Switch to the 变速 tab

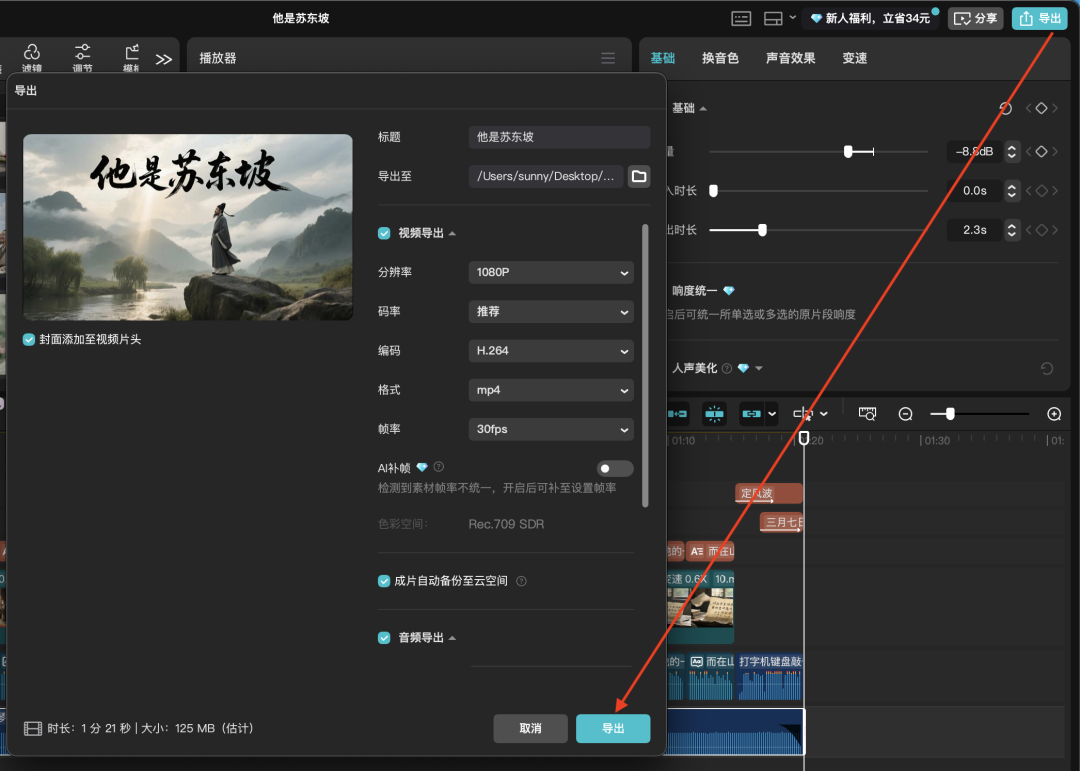[x=855, y=57]
